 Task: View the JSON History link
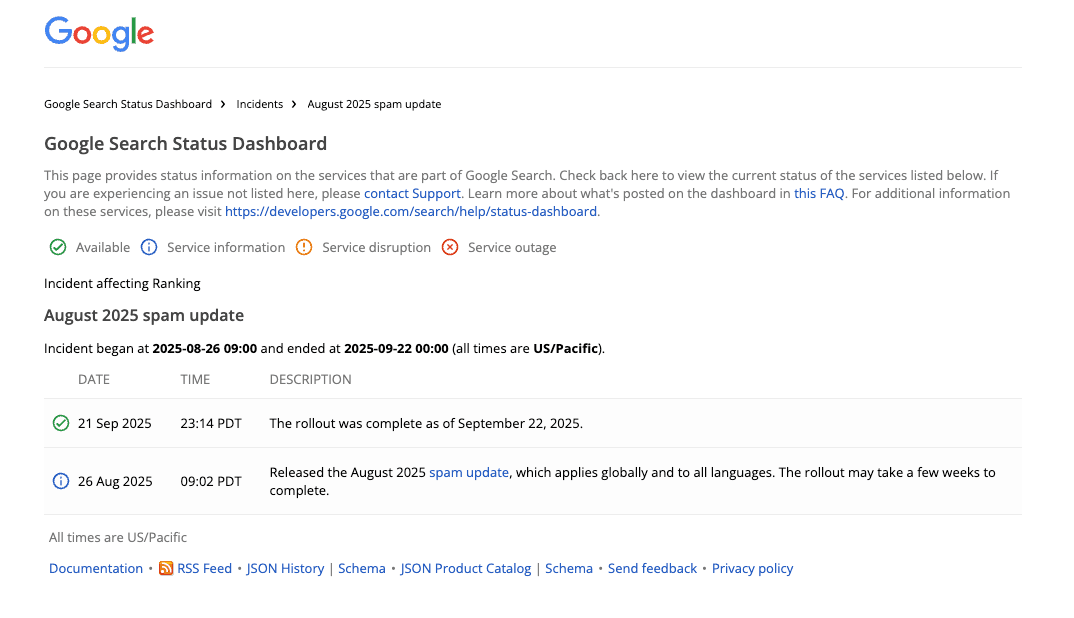click(285, 568)
